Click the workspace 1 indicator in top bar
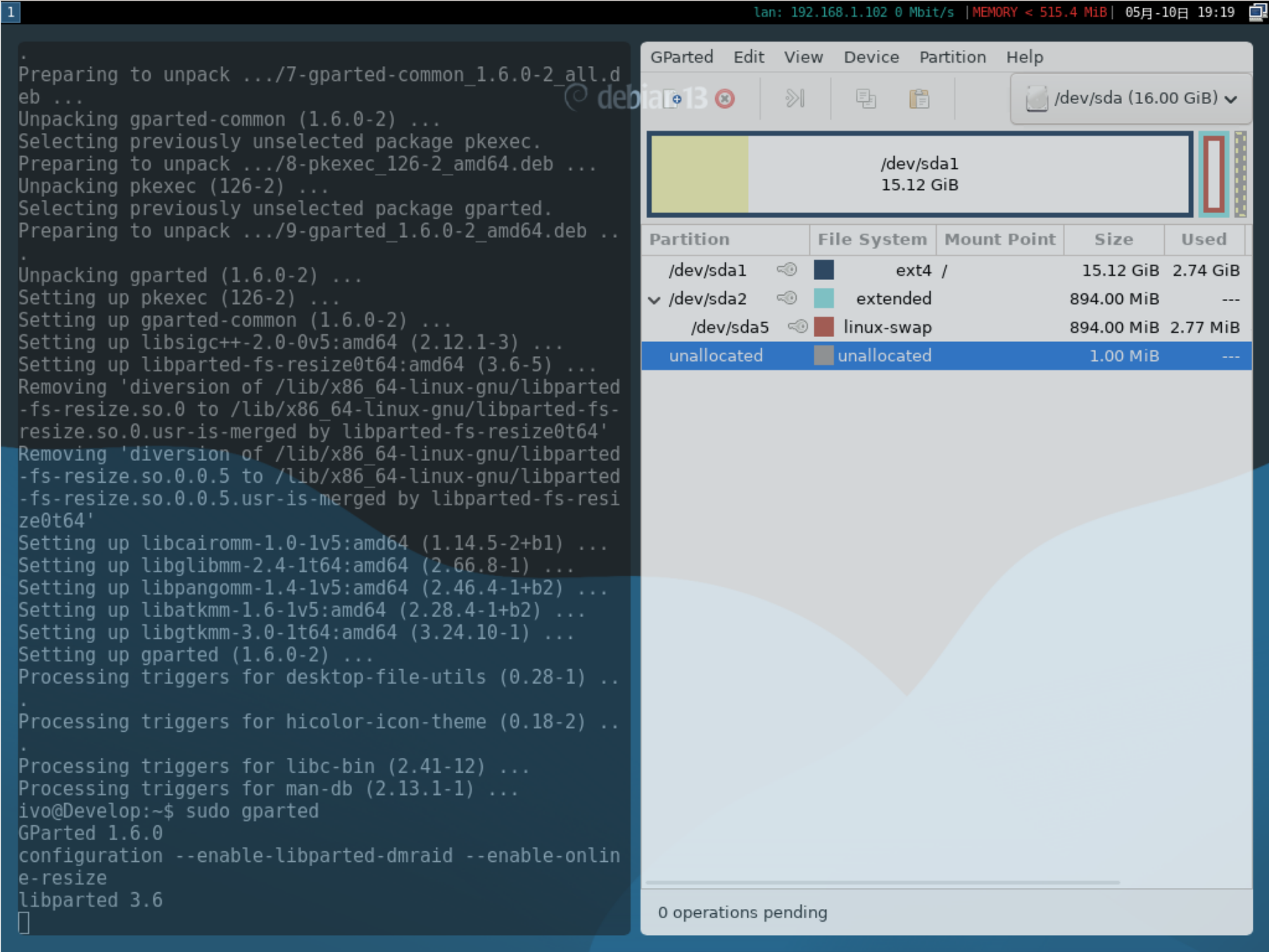 coord(11,12)
